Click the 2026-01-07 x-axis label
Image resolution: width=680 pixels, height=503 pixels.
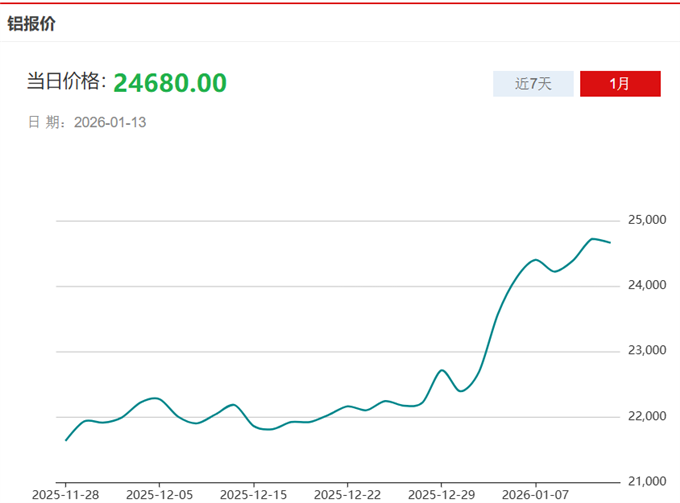click(x=535, y=494)
